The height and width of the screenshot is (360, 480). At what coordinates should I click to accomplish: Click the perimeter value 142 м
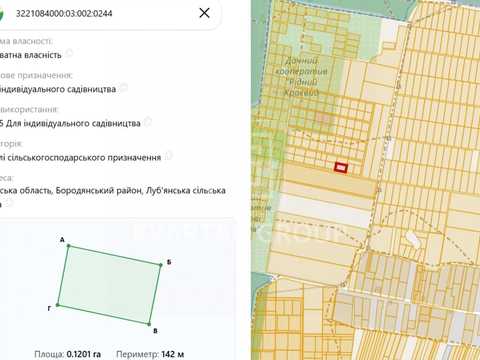point(173,354)
